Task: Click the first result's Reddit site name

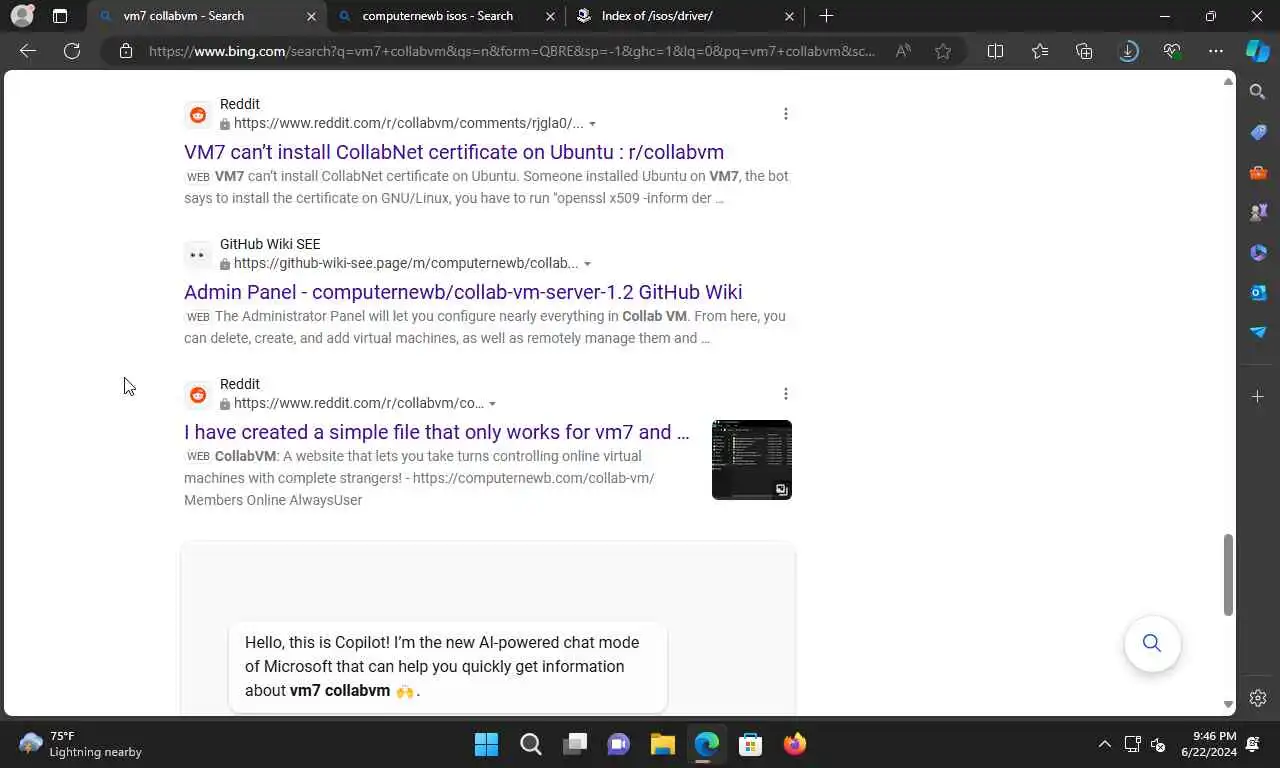Action: 240,104
